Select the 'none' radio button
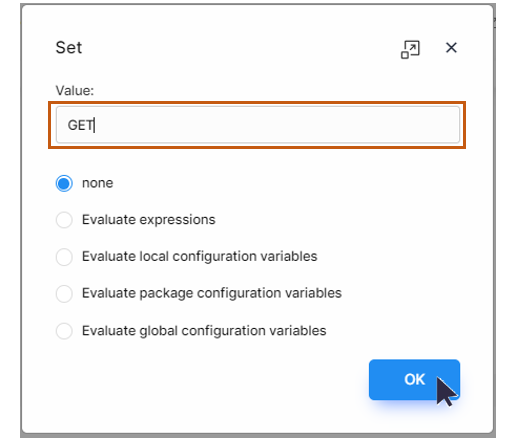The height and width of the screenshot is (438, 515). tap(64, 183)
